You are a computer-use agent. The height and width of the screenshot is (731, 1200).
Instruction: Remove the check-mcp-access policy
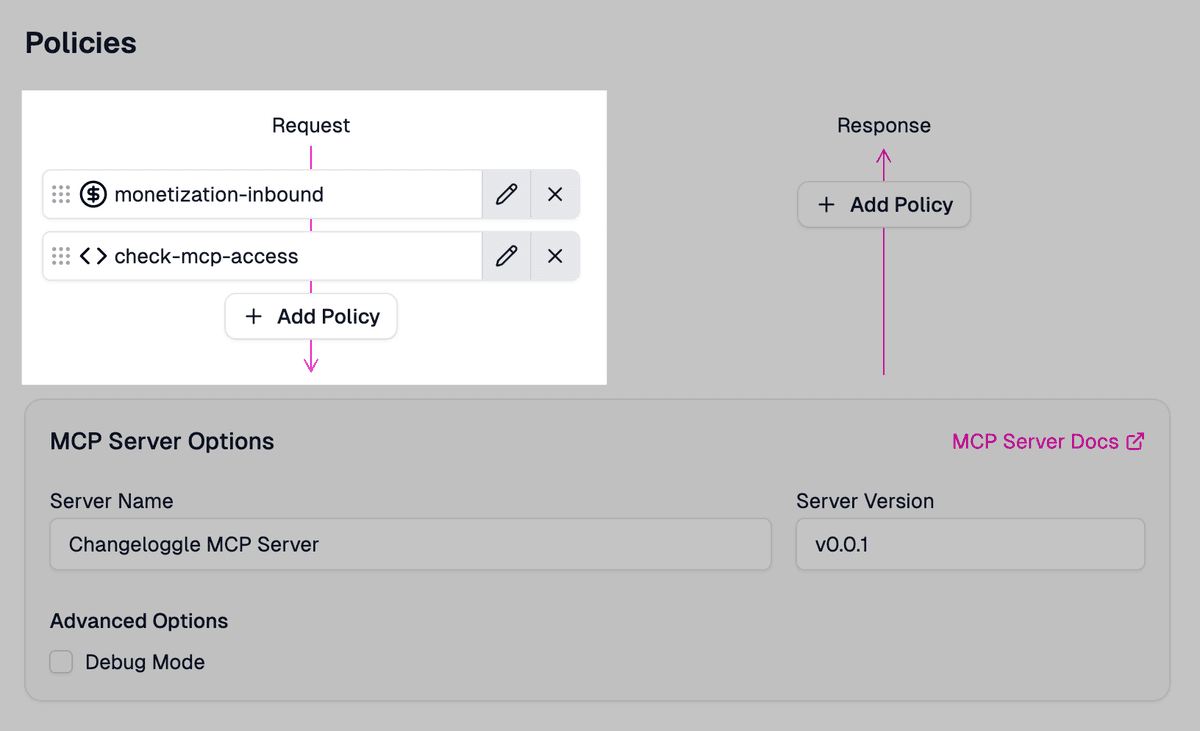point(555,256)
